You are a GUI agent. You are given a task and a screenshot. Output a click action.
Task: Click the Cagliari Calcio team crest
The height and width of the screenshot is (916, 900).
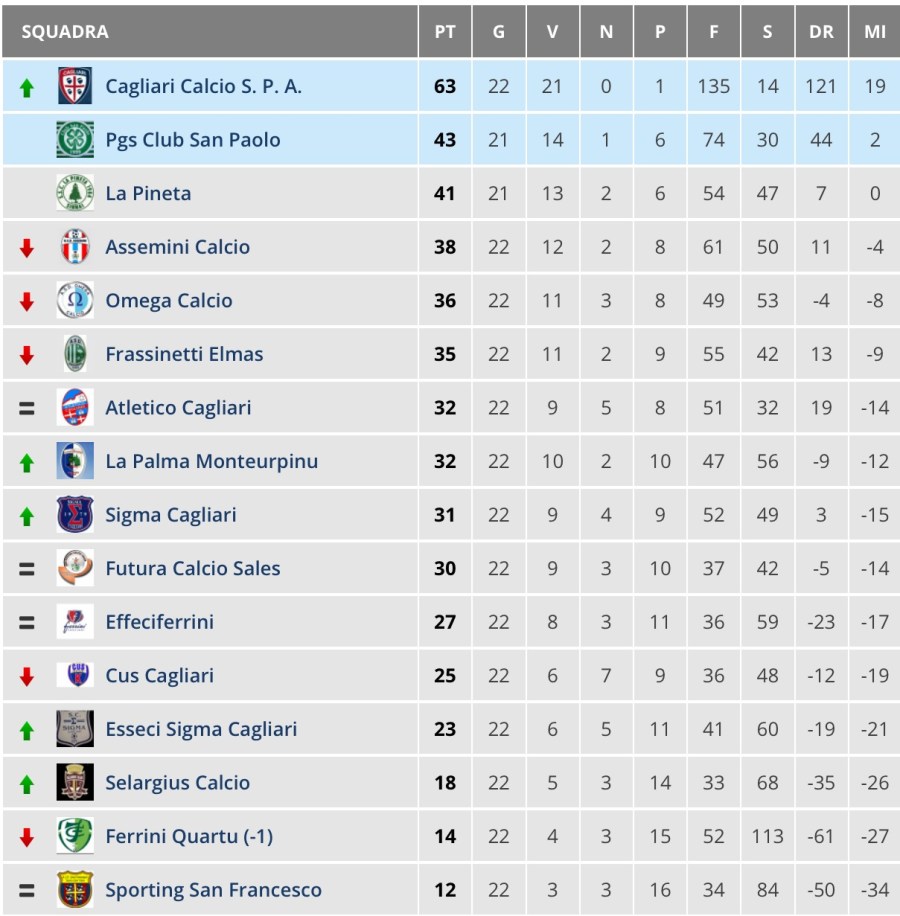click(75, 86)
